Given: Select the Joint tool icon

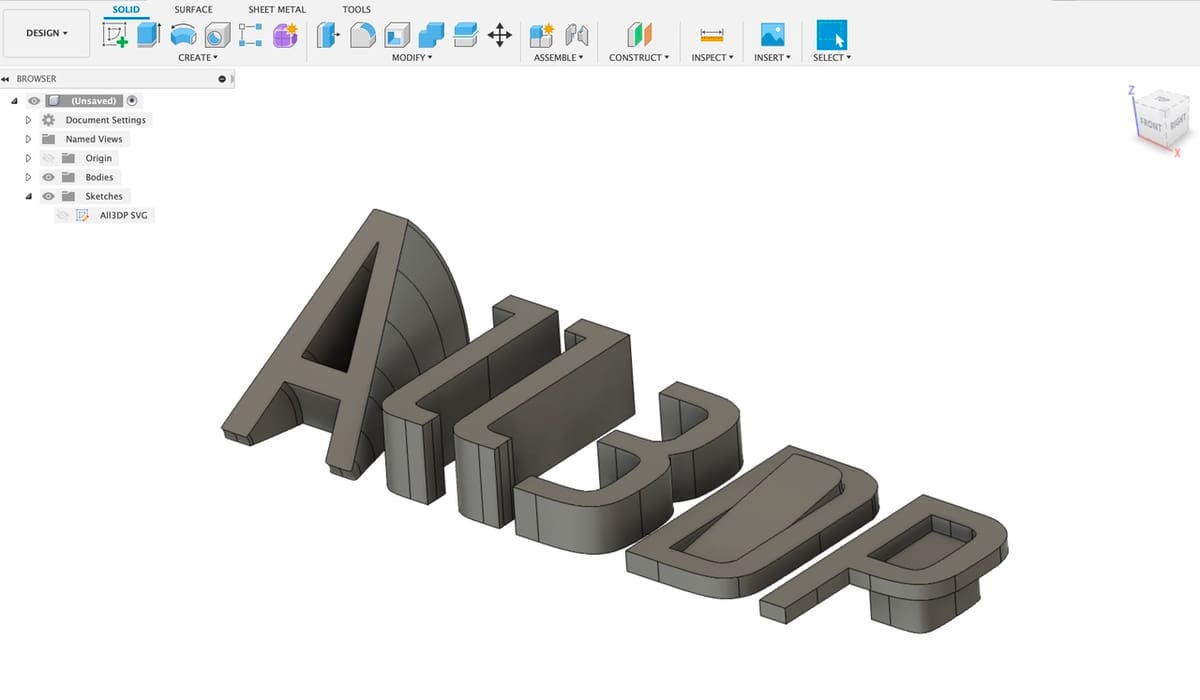Looking at the screenshot, I should pyautogui.click(x=575, y=35).
